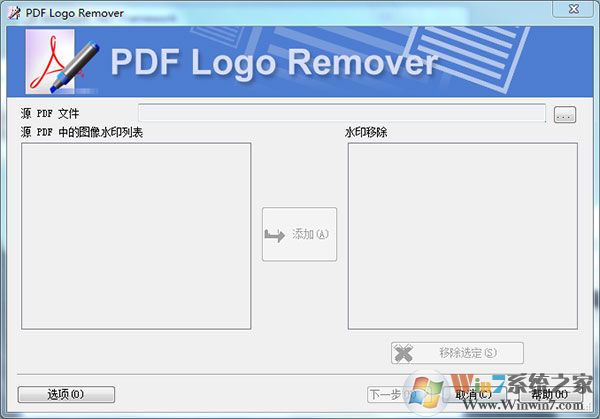Screen dimensions: 600x419
Task: Click the 添加(A) add button
Action: click(x=299, y=234)
